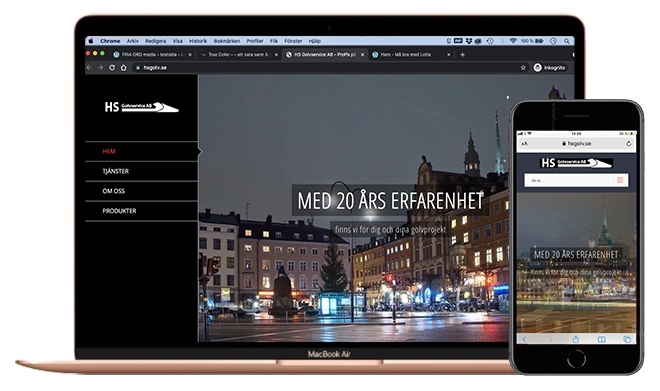
Task: Click the Dropbox icon in the menu bar
Action: [x=469, y=41]
